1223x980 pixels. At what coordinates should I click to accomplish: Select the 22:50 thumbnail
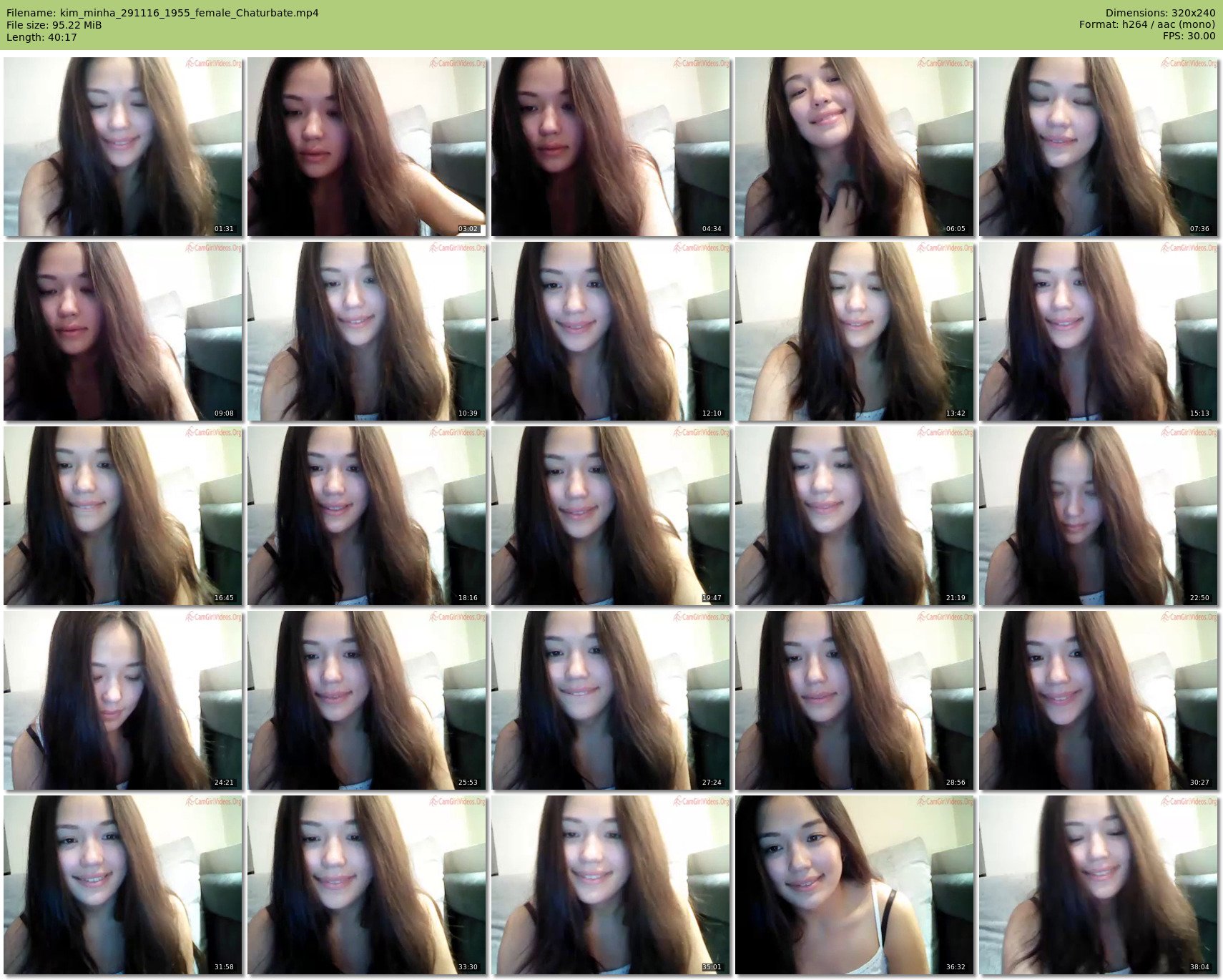(x=1098, y=516)
